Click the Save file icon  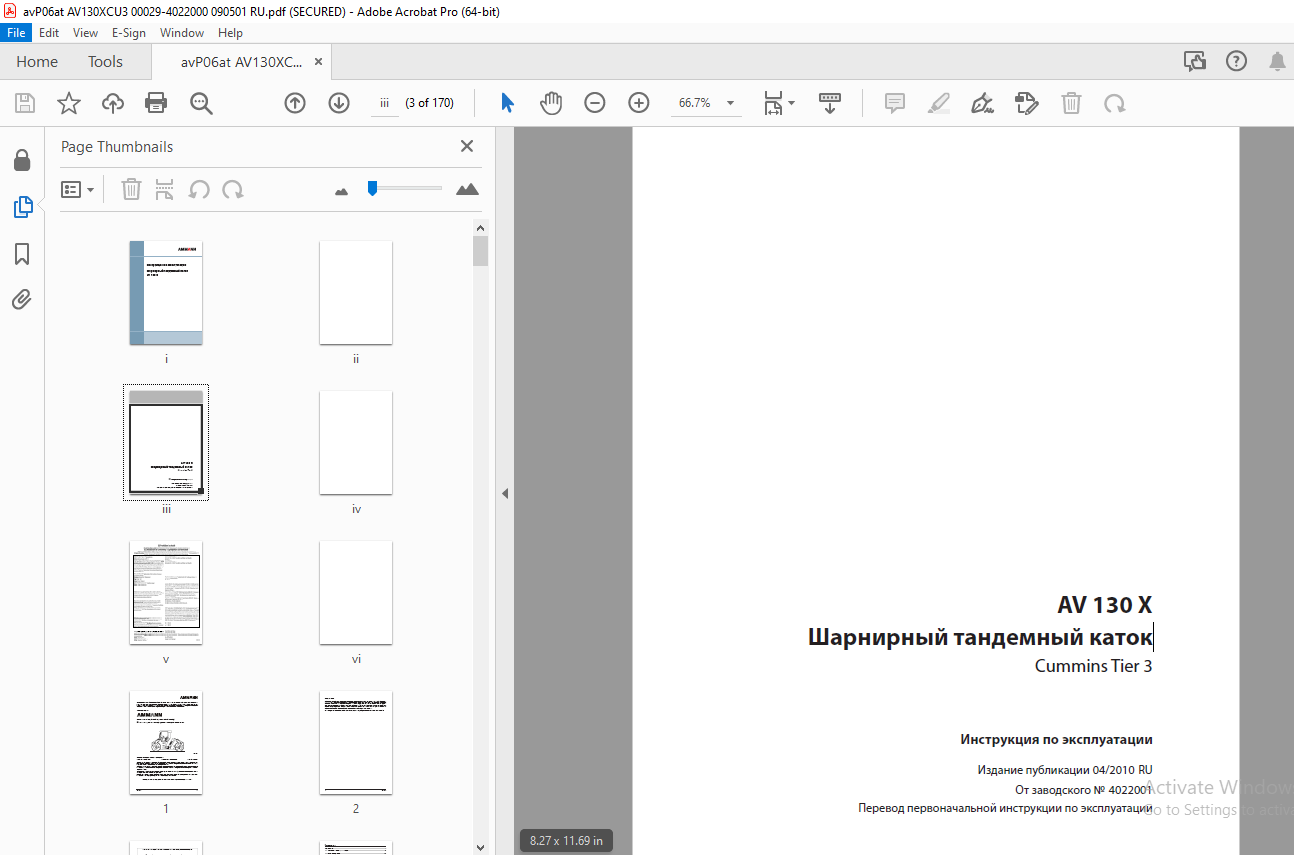click(25, 103)
